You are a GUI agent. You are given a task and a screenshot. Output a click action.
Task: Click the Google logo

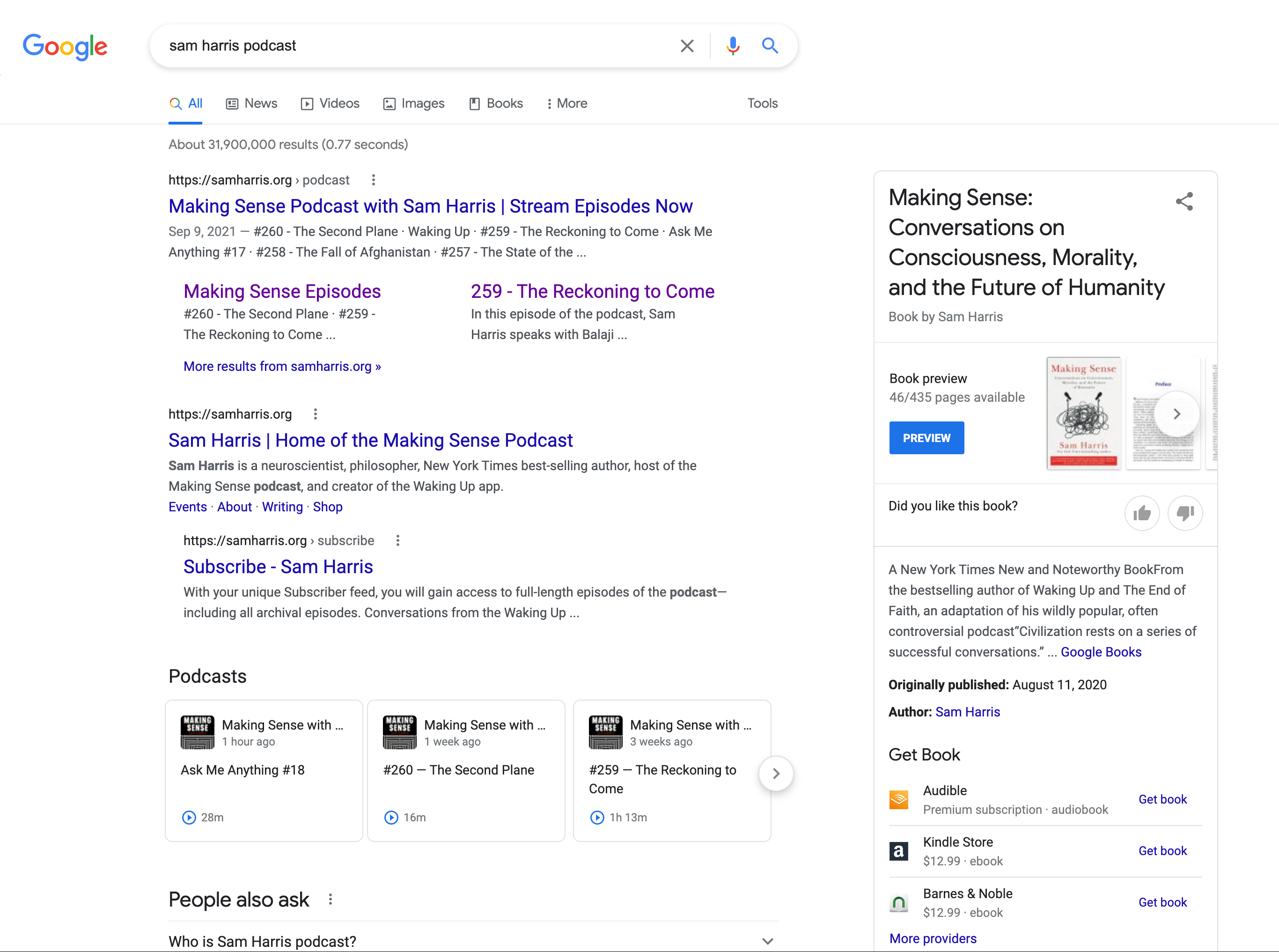(65, 47)
